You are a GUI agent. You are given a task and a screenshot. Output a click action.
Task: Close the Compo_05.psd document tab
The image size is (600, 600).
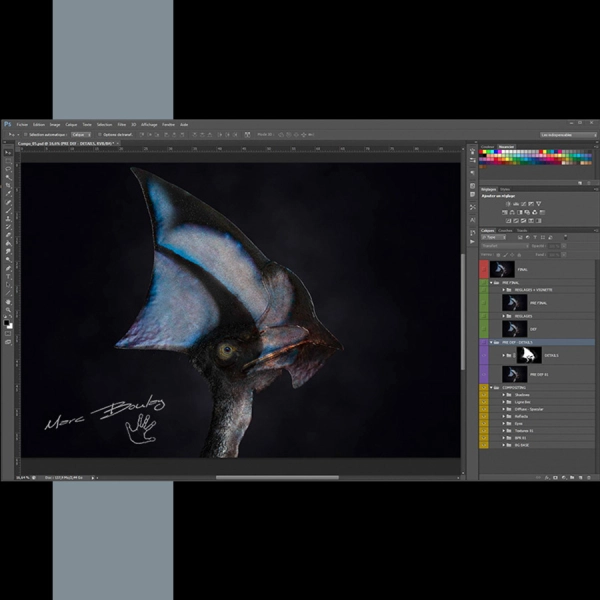click(x=118, y=143)
